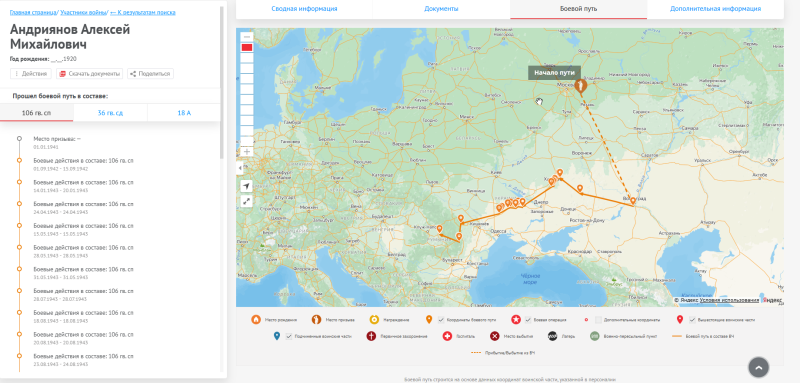This screenshot has width=800, height=383.
Task: Enable 'Дополнительные координаты' checkbox
Action: [x=598, y=320]
